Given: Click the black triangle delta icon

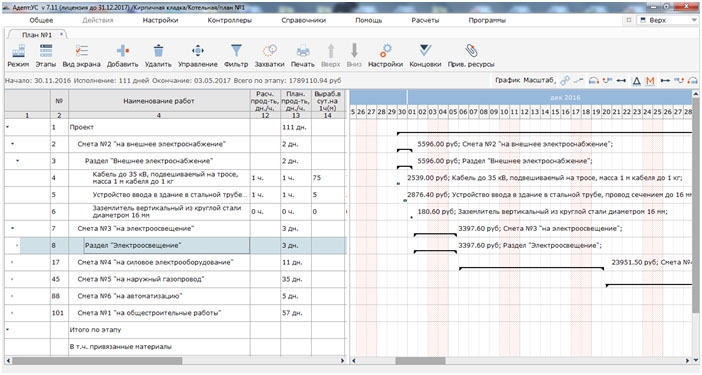Looking at the screenshot, I should click(636, 81).
